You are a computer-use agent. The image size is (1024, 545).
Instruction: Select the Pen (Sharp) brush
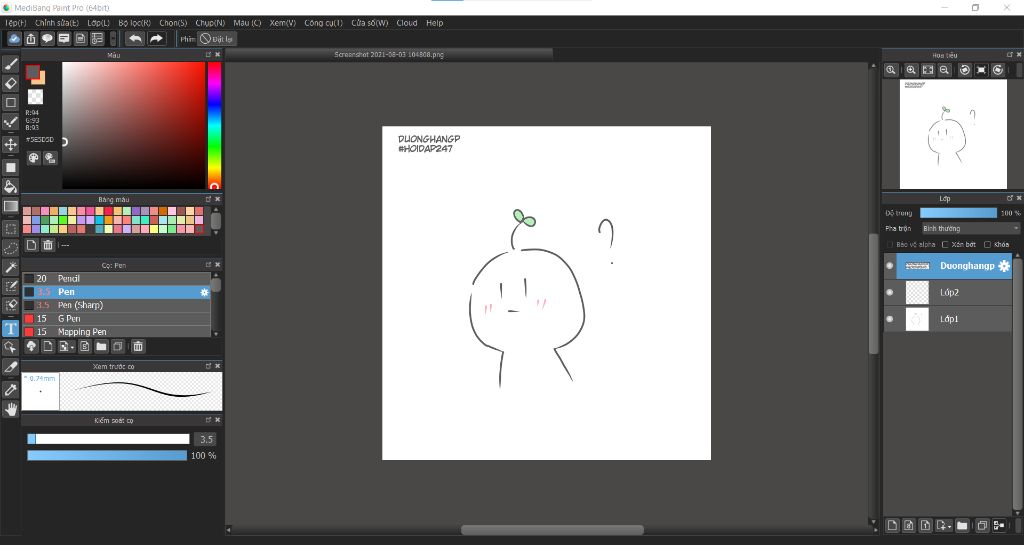(117, 305)
